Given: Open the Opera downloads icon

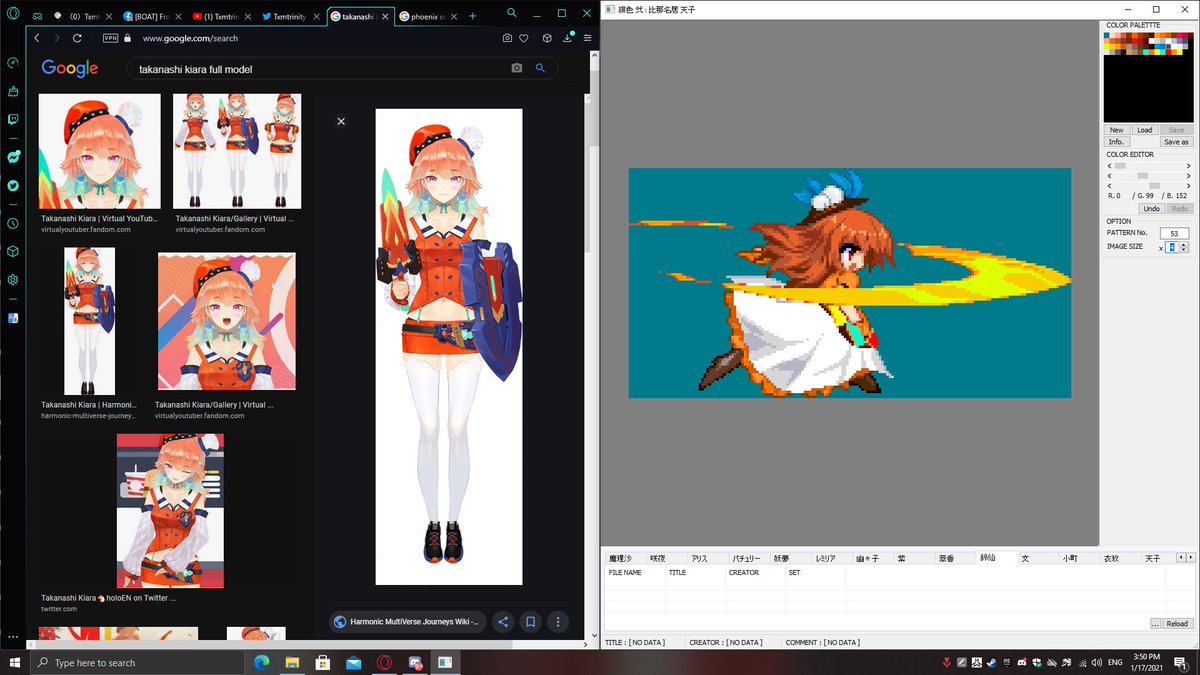Looking at the screenshot, I should click(x=567, y=38).
